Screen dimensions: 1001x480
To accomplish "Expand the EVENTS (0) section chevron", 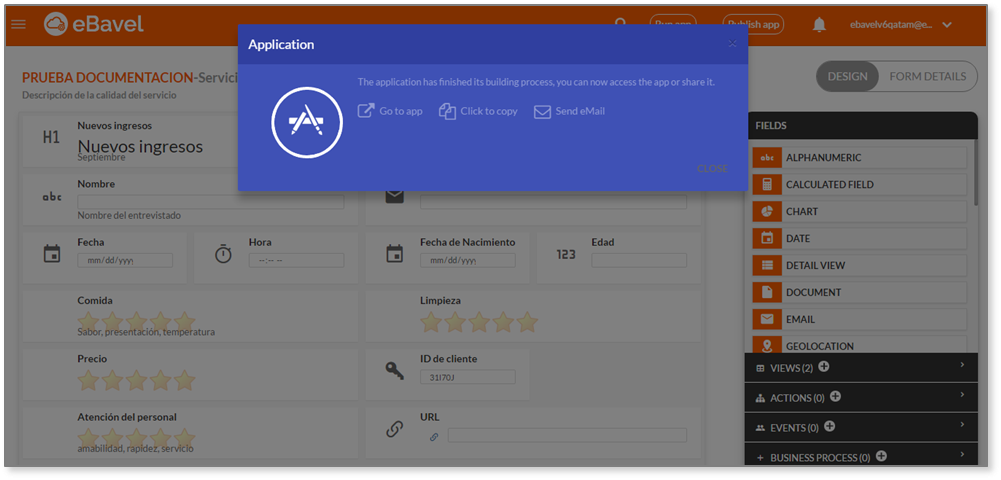I will (x=962, y=424).
